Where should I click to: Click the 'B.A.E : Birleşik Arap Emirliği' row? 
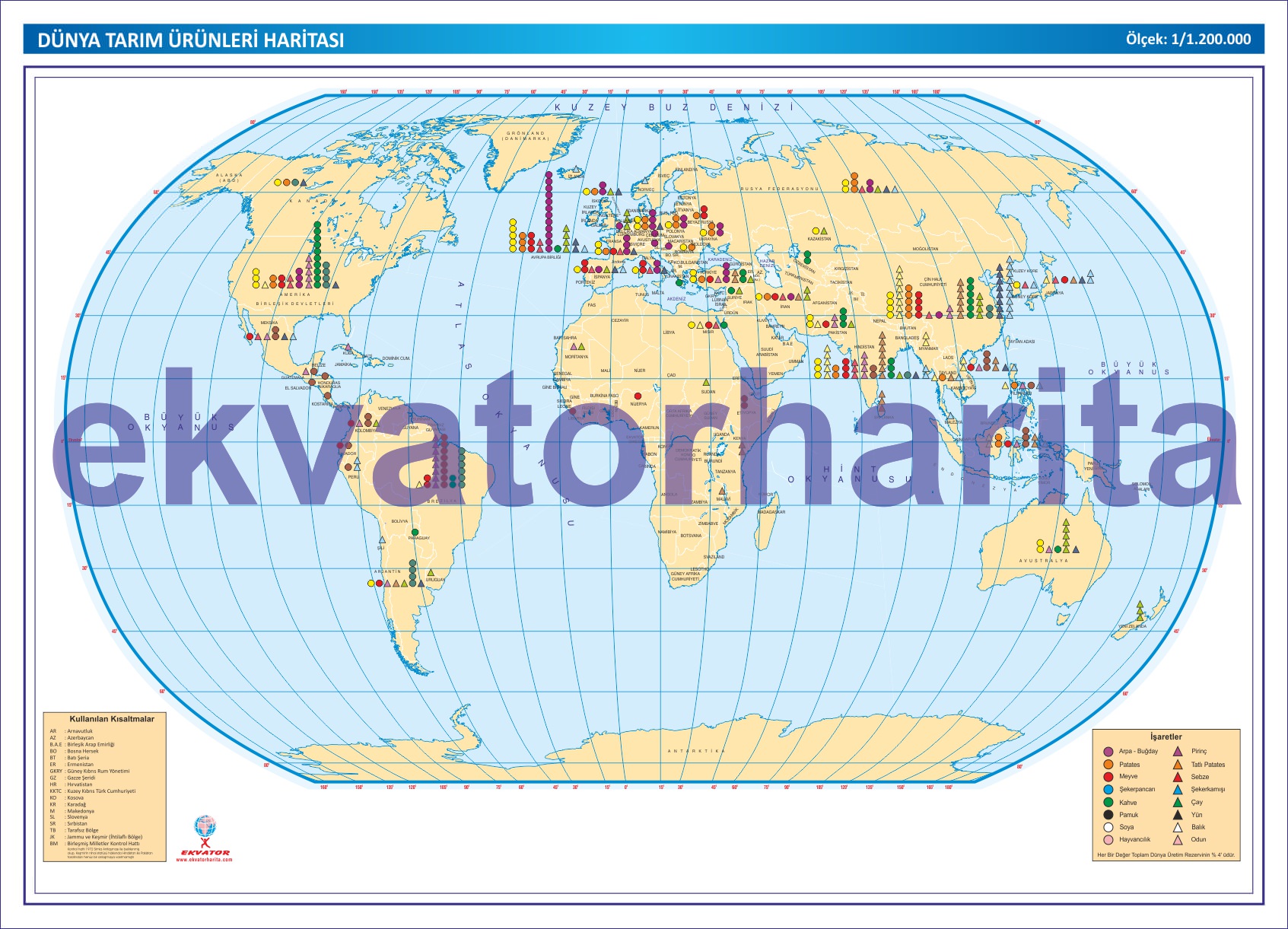[82, 745]
